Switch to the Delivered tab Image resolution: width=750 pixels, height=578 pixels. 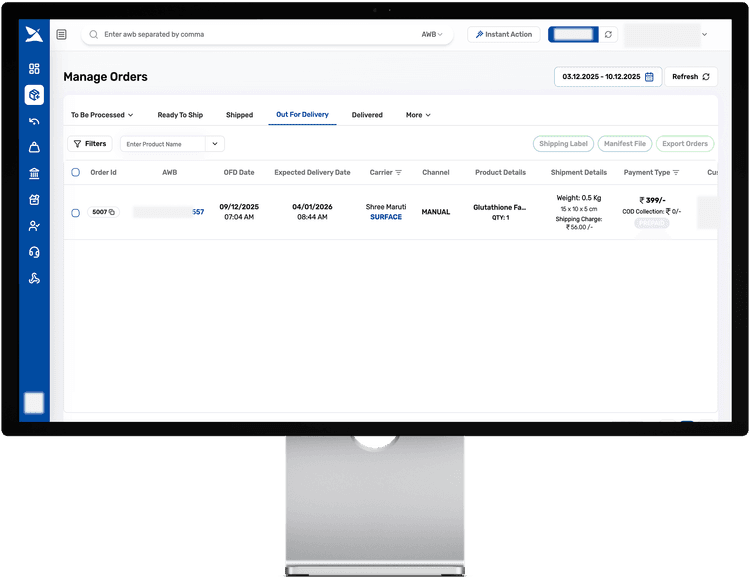pyautogui.click(x=367, y=115)
